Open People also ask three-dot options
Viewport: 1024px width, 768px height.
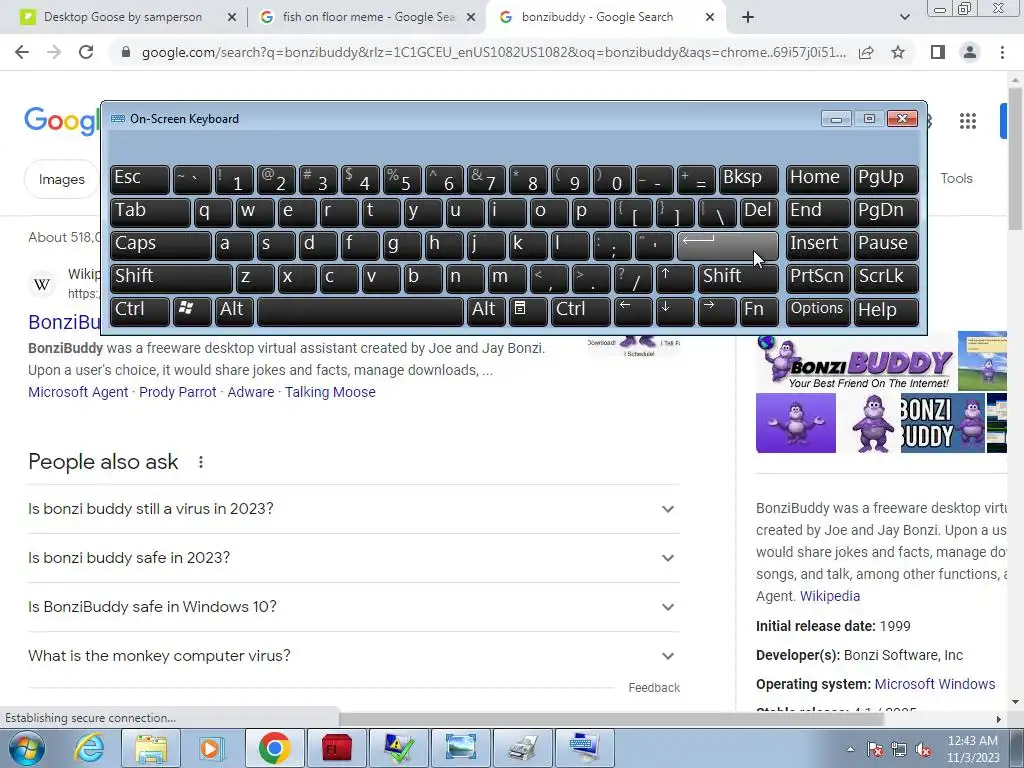pyautogui.click(x=200, y=462)
